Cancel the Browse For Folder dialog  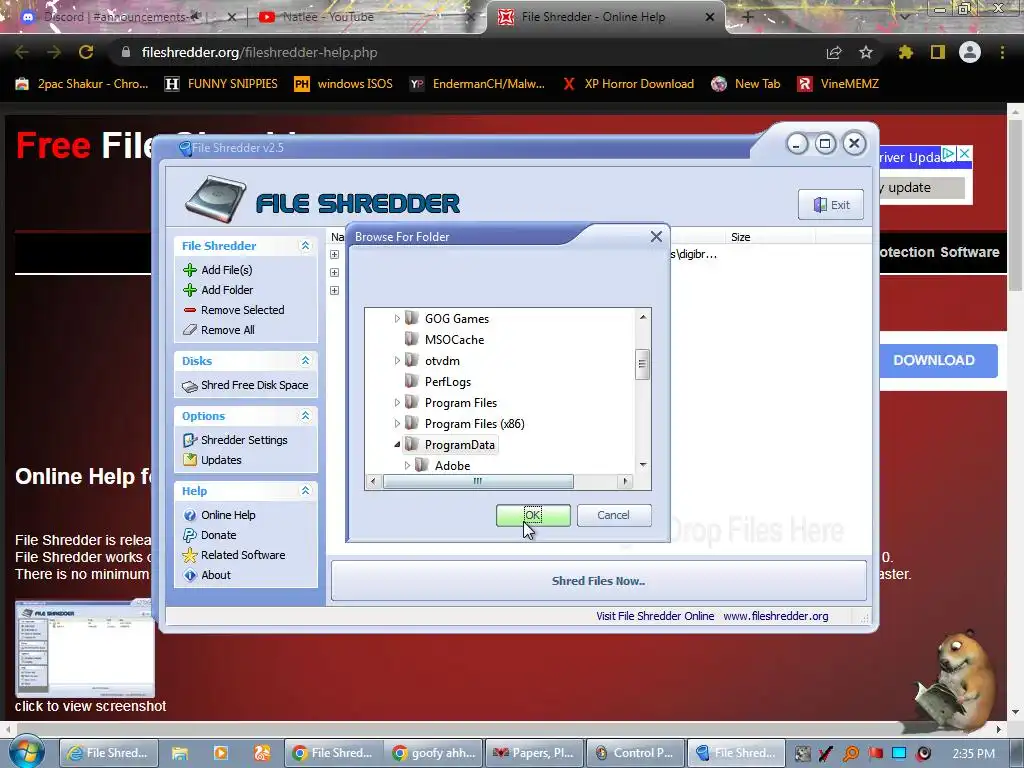click(614, 515)
